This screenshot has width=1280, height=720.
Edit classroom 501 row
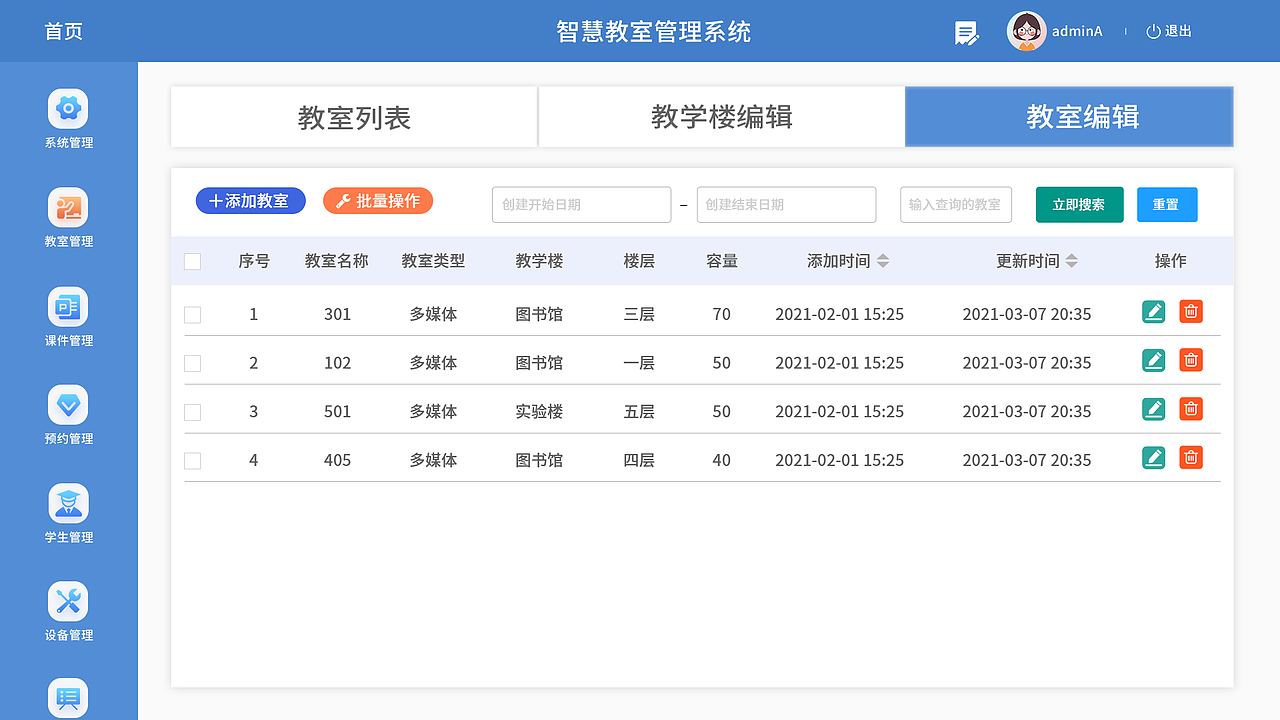pos(1154,409)
